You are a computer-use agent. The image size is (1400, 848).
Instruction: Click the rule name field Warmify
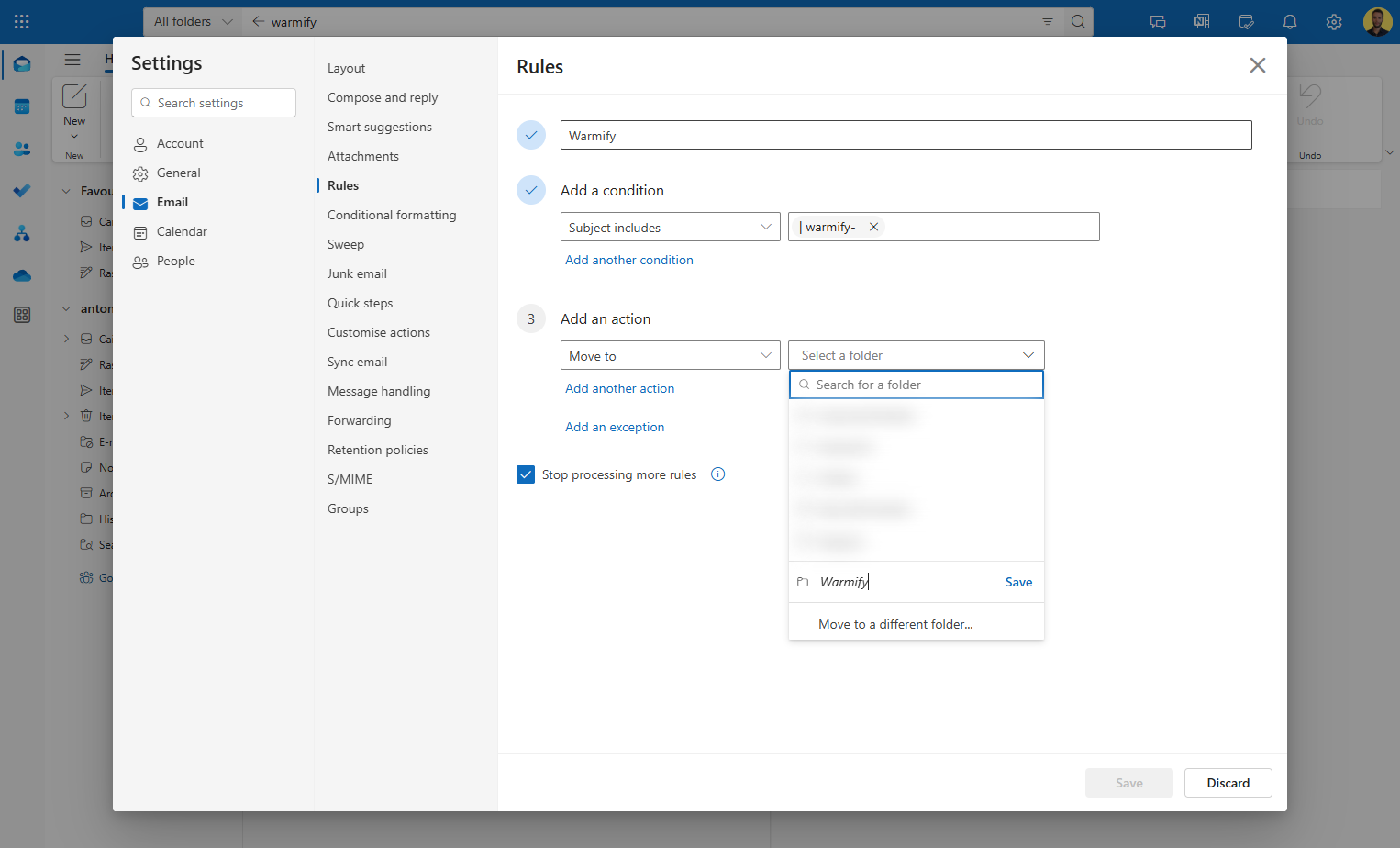pyautogui.click(x=906, y=135)
